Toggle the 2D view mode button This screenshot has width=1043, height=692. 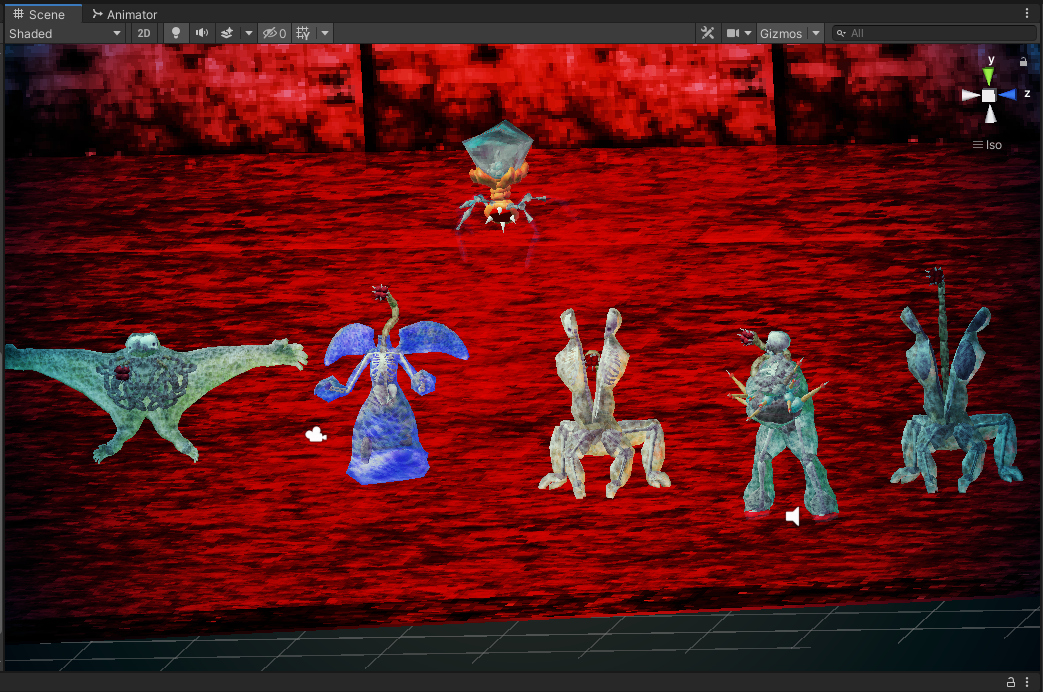(x=144, y=33)
